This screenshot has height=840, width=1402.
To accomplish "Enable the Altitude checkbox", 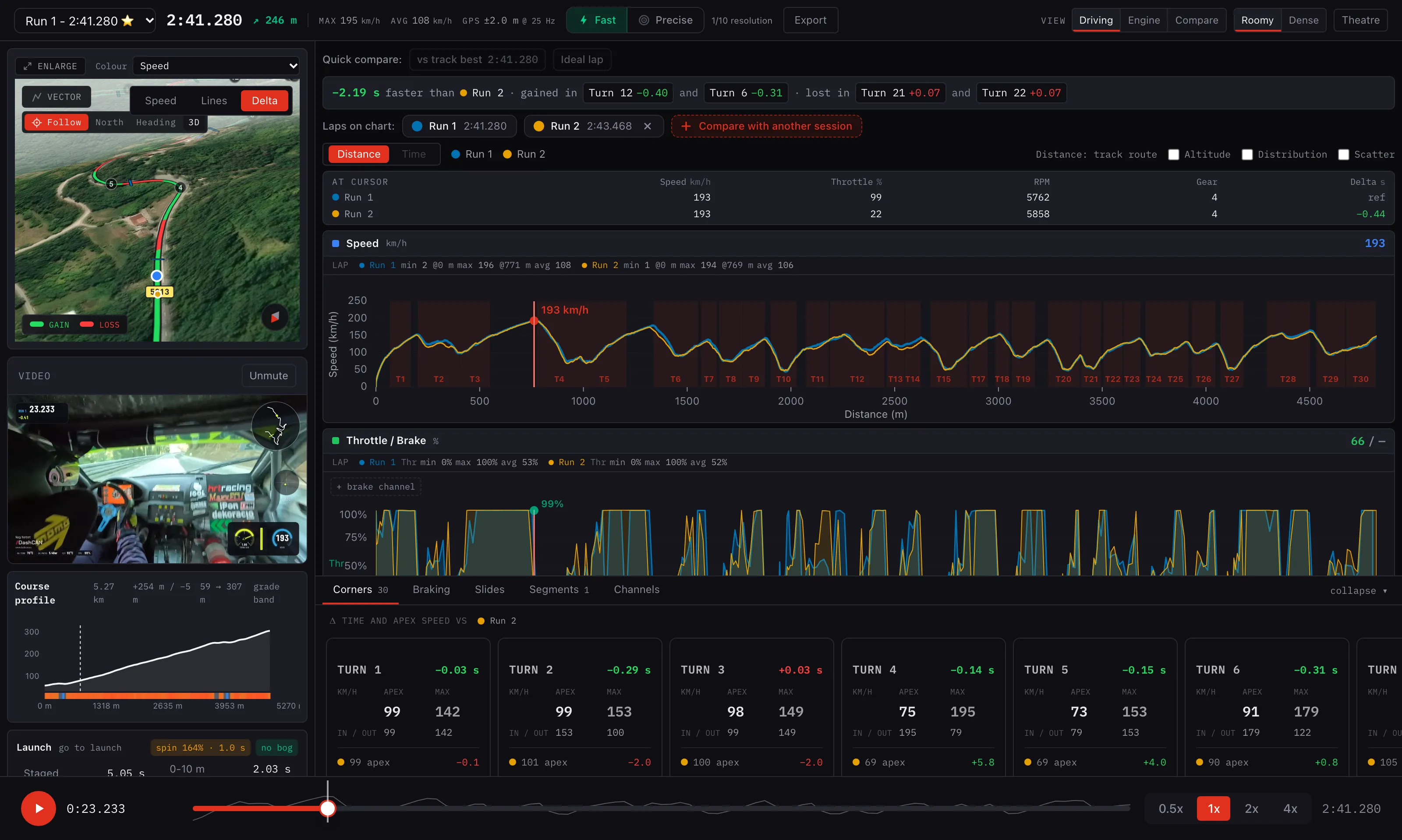I will click(x=1174, y=155).
